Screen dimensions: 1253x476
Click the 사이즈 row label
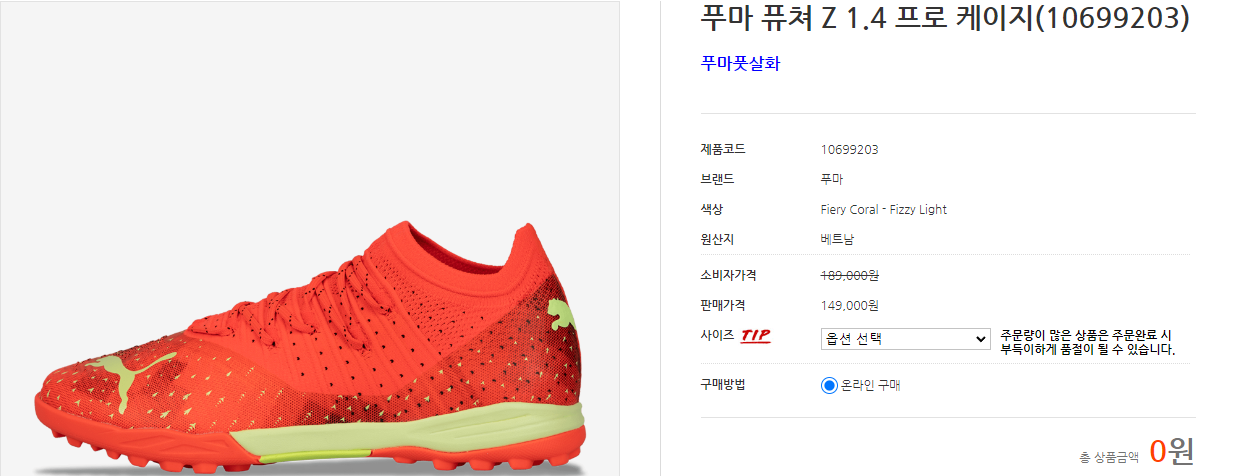(x=717, y=335)
